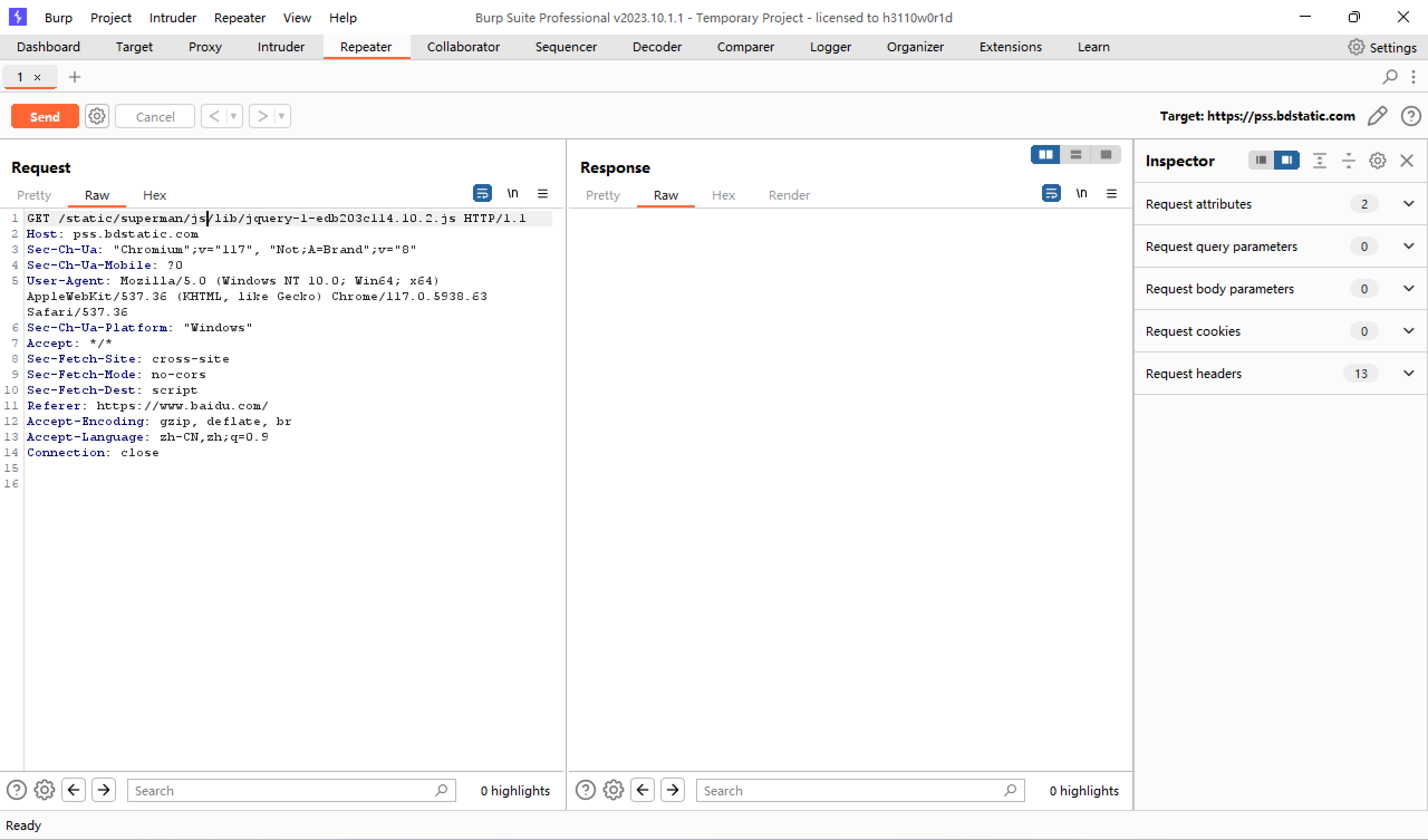Open the Extensions tab
The image size is (1428, 840).
[x=1010, y=47]
